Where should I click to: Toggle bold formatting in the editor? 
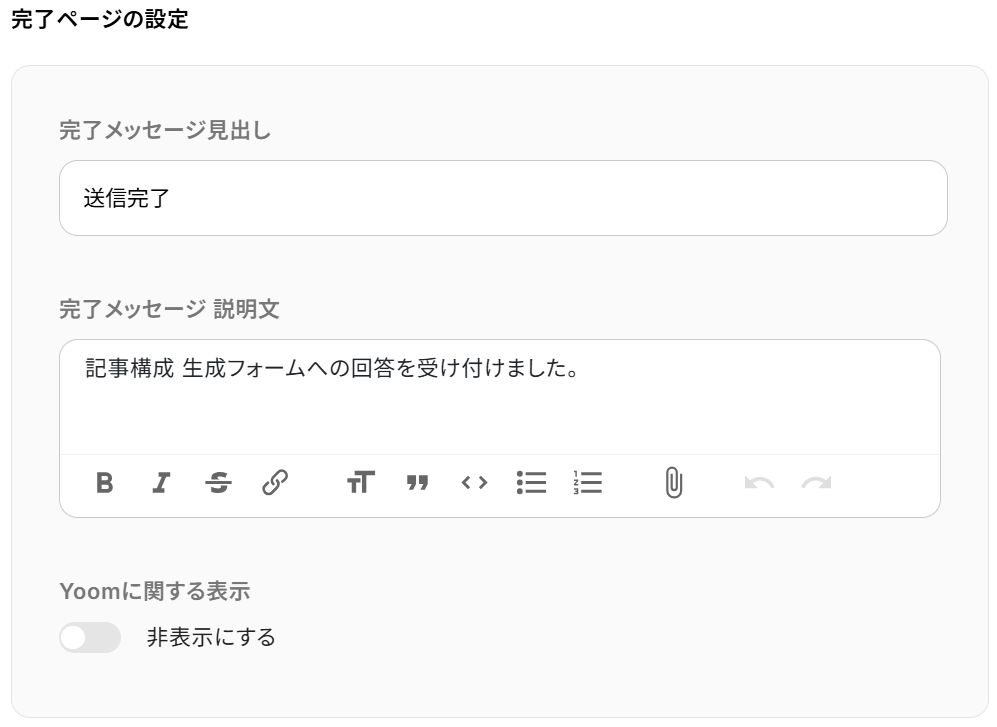coord(105,483)
